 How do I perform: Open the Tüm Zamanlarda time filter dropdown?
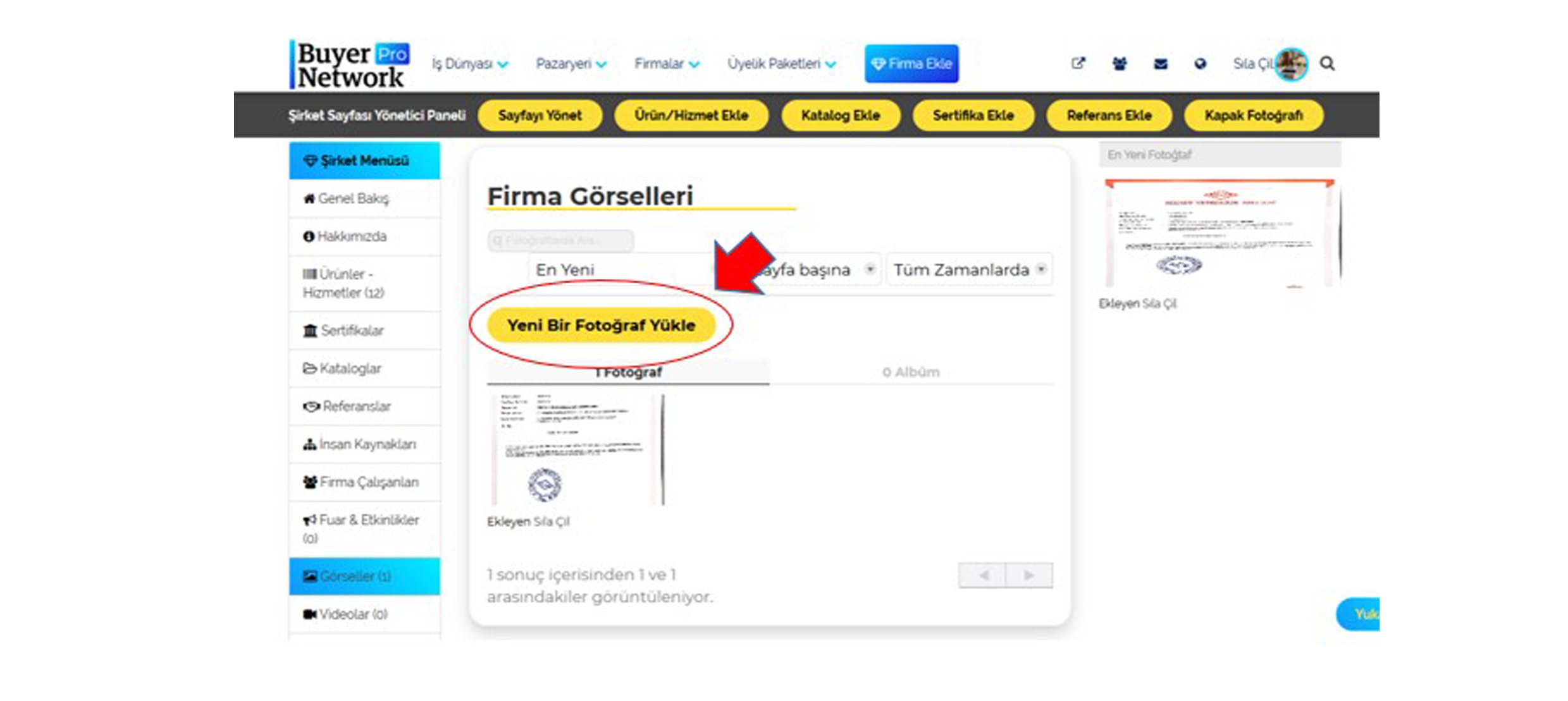point(970,269)
